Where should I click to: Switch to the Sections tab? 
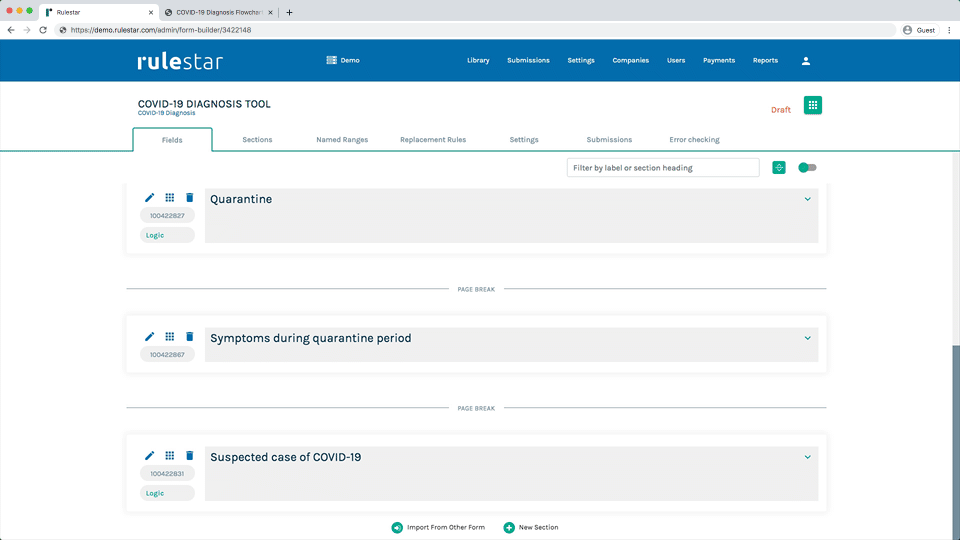pos(257,140)
